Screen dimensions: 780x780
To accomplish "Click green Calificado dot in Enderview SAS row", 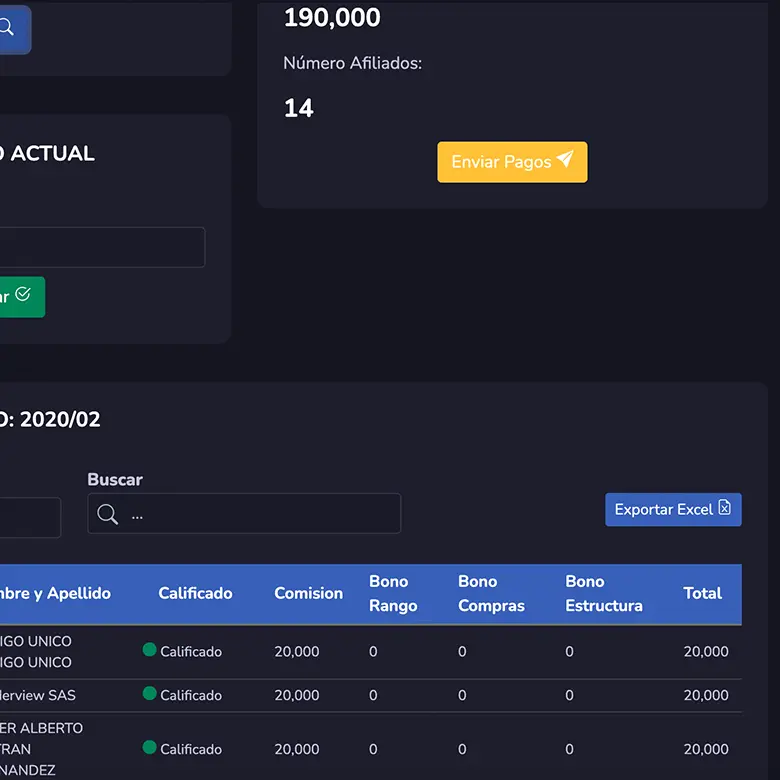I will pos(150,694).
